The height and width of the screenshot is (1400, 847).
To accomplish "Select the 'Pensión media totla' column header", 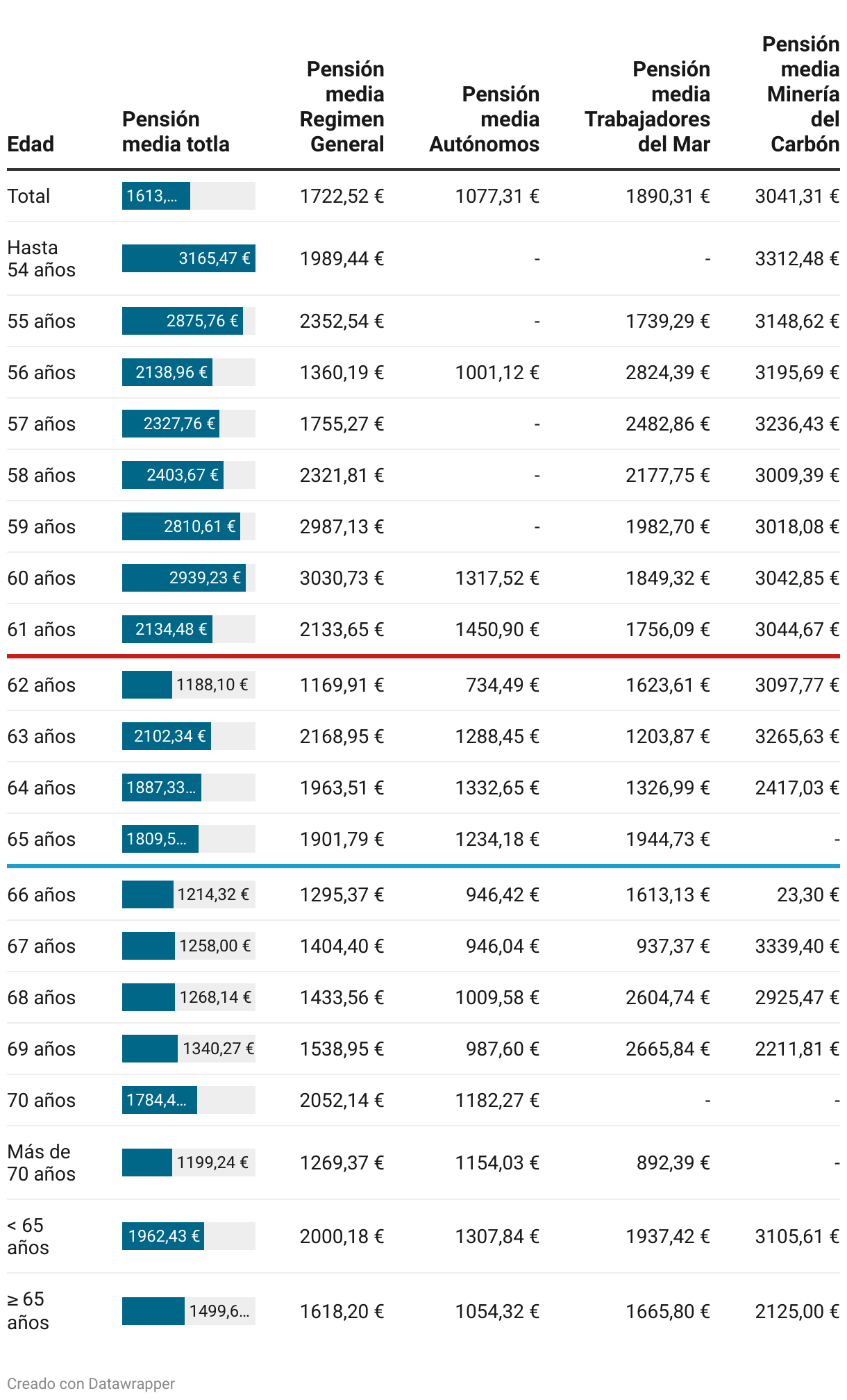I will pos(176,131).
